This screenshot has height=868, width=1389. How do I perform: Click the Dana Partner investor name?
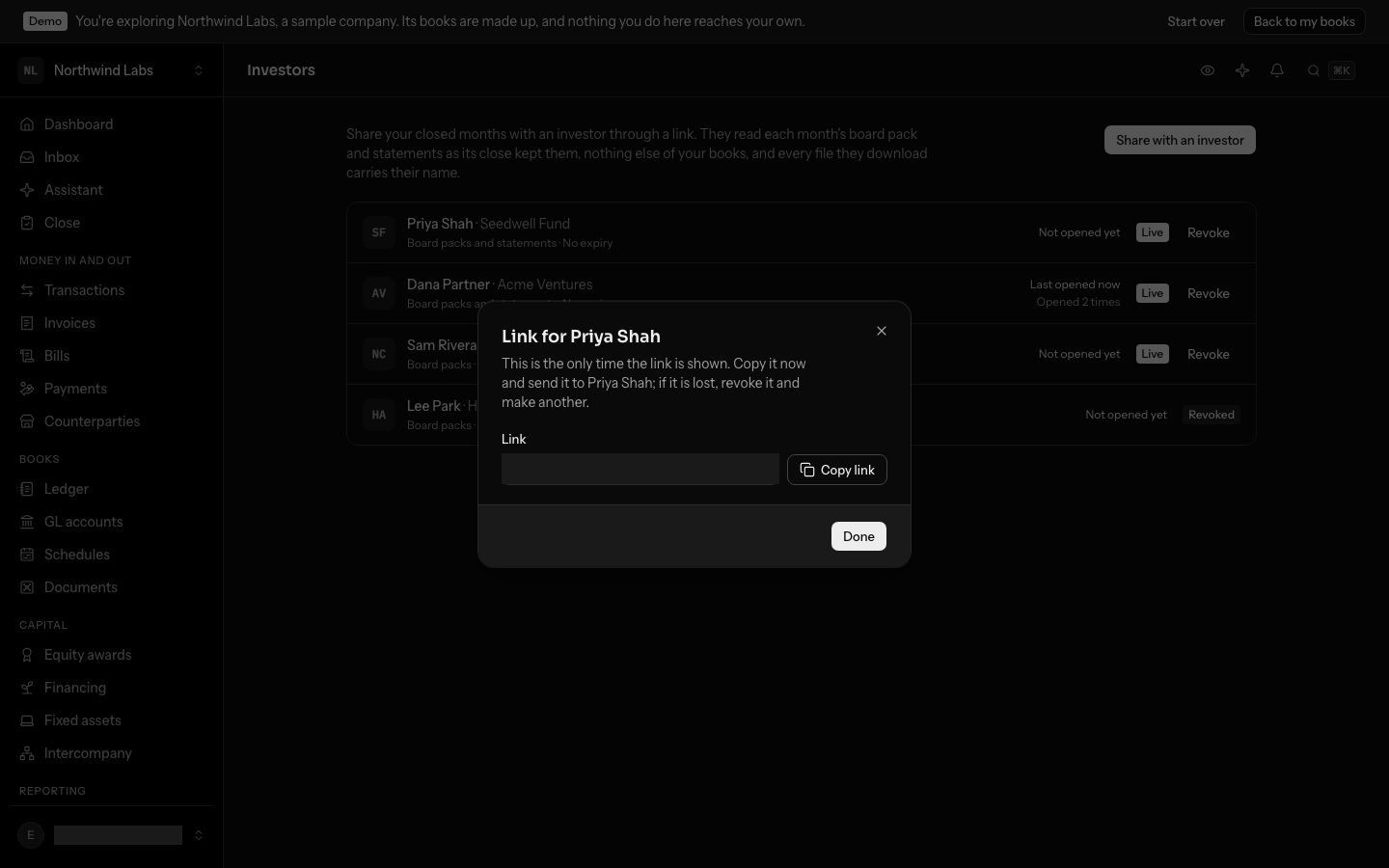point(449,285)
